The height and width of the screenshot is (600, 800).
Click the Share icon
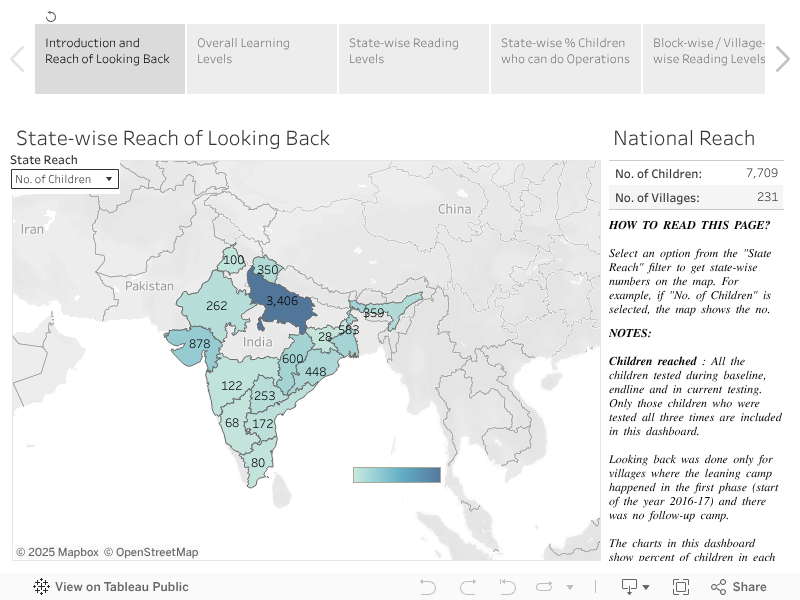(x=718, y=587)
